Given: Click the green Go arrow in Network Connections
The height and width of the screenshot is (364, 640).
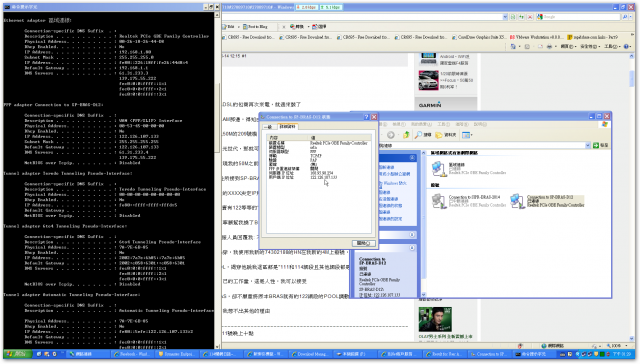Looking at the screenshot, I should click(x=596, y=145).
